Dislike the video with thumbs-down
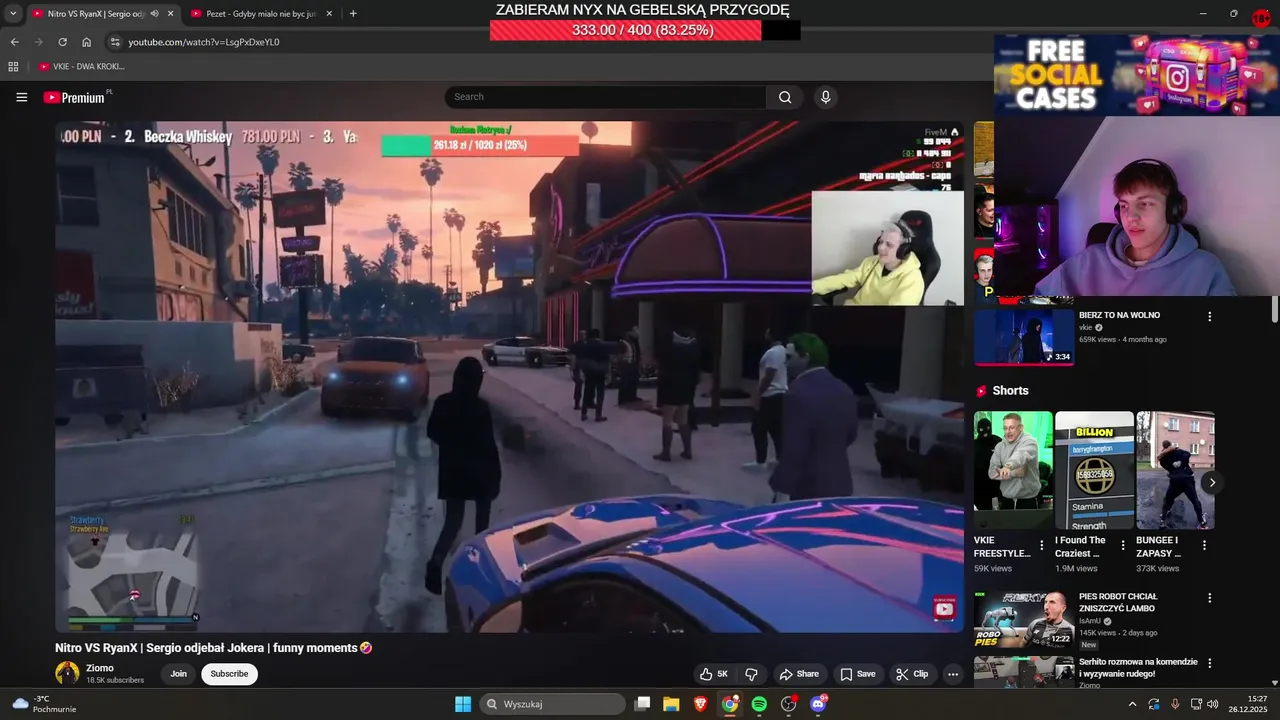Viewport: 1280px width, 720px height. click(x=751, y=674)
